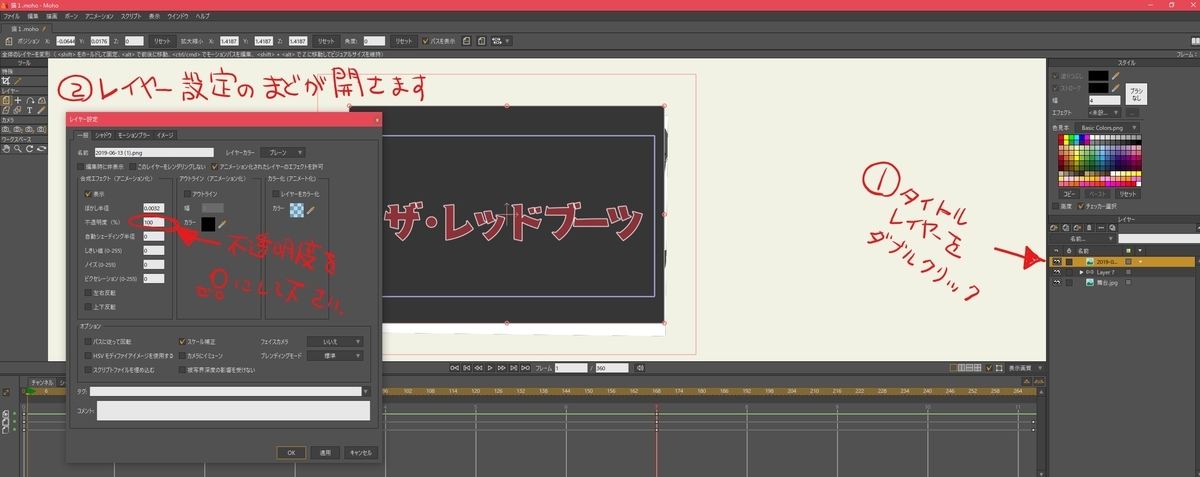Select the Rotate Workspace tool
This screenshot has width=1200, height=477.
[x=29, y=149]
